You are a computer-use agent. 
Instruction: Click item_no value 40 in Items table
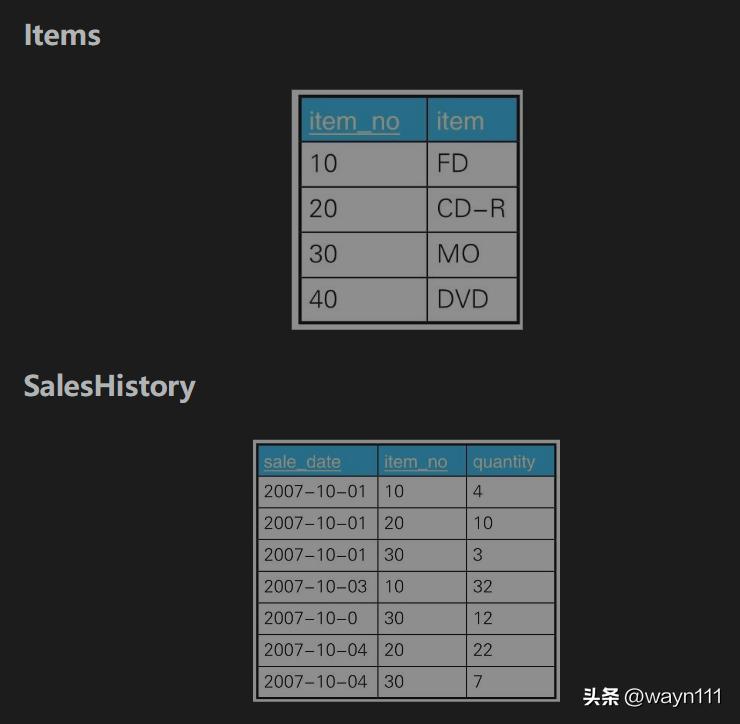pyautogui.click(x=324, y=299)
